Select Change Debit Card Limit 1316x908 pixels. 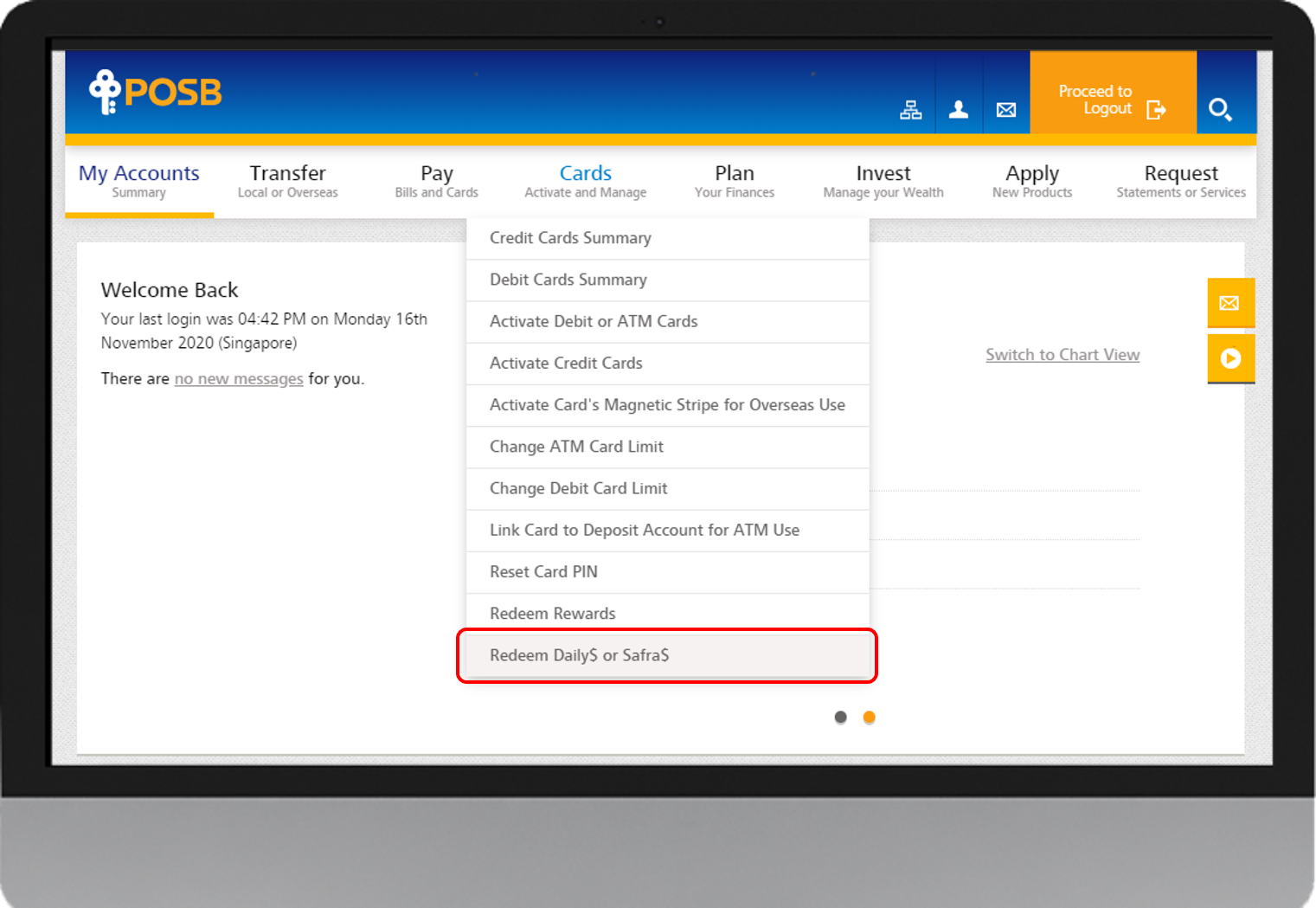[x=578, y=488]
